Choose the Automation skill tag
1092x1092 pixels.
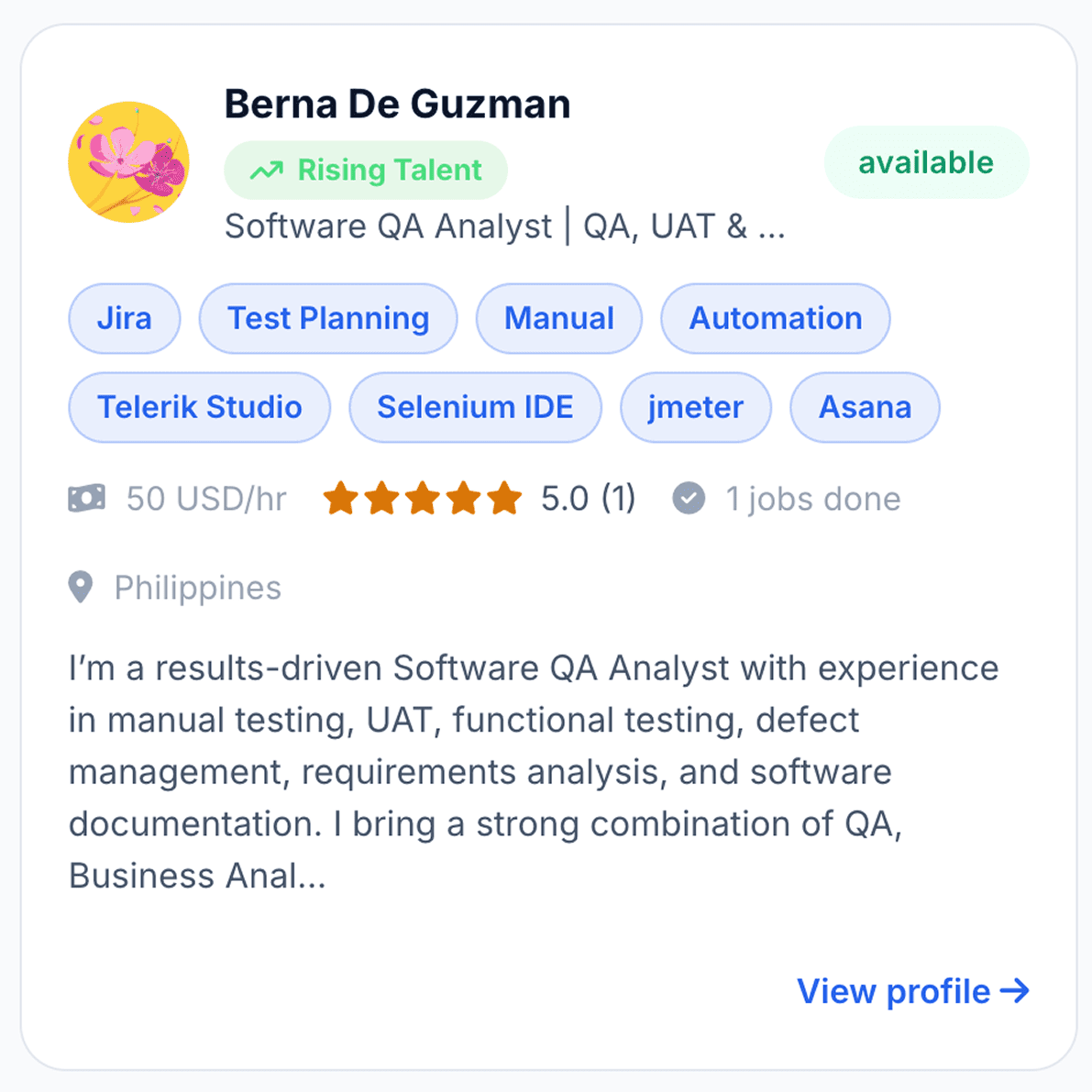776,318
